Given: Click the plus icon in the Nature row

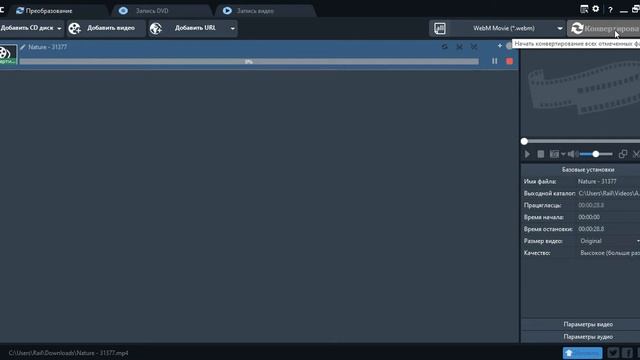Looking at the screenshot, I should click(500, 46).
